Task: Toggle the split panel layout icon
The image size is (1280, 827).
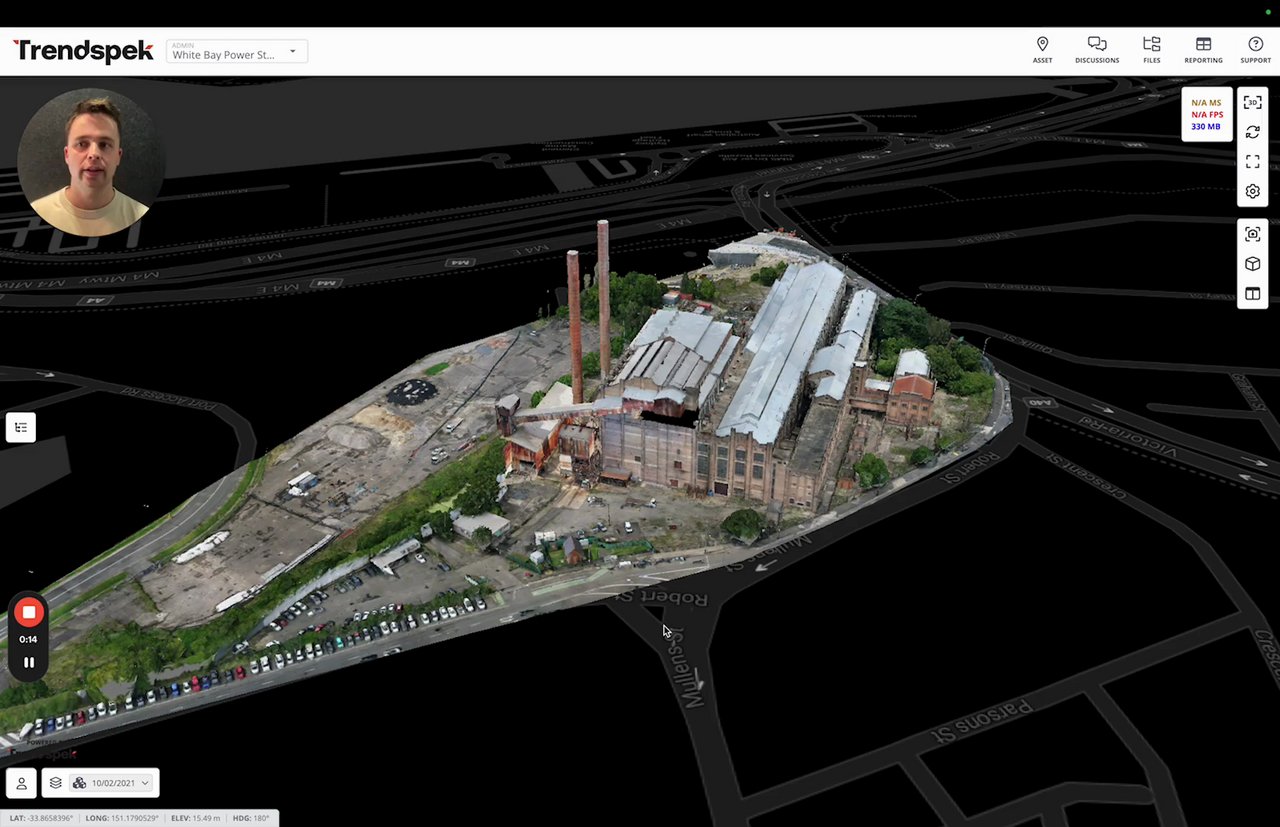Action: 1252,294
